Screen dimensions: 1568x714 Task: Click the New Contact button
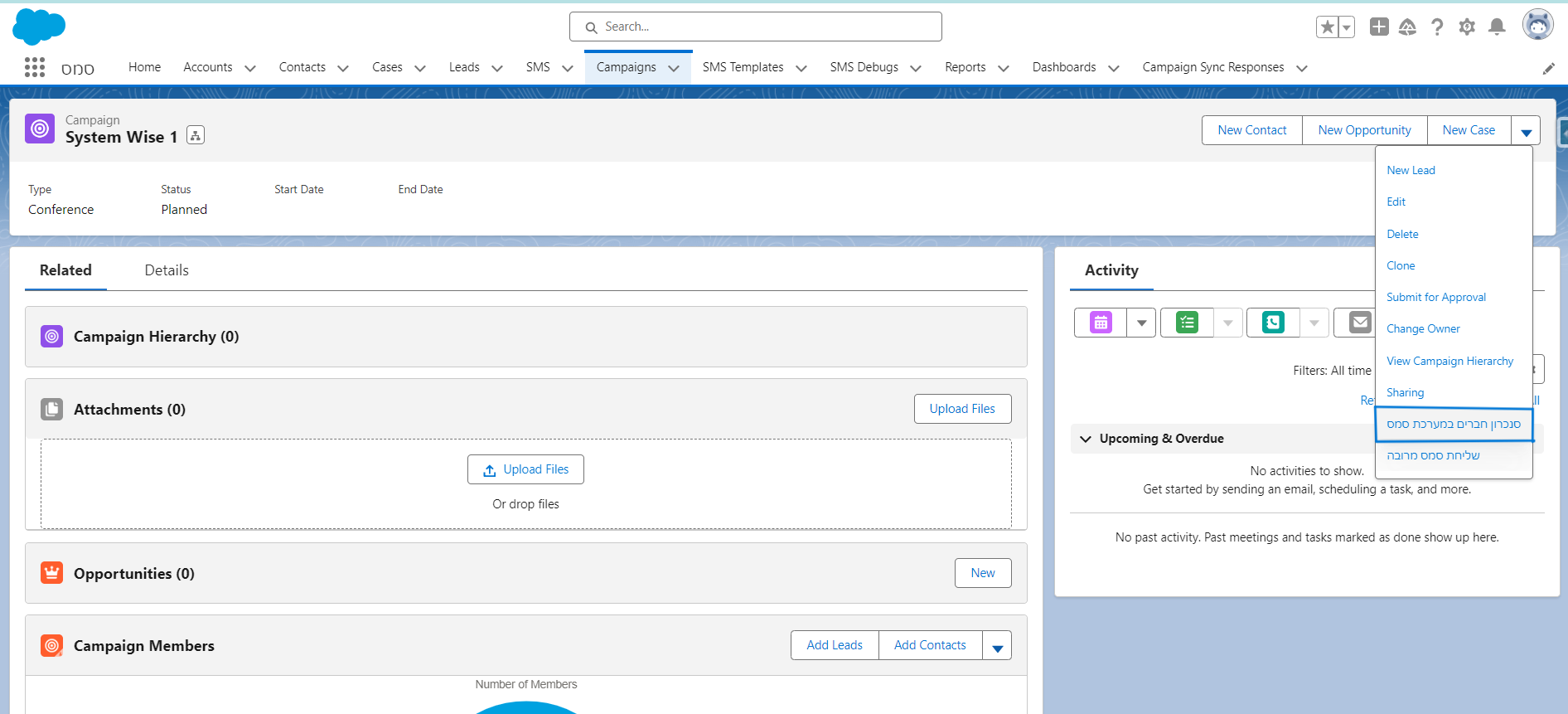pos(1252,130)
